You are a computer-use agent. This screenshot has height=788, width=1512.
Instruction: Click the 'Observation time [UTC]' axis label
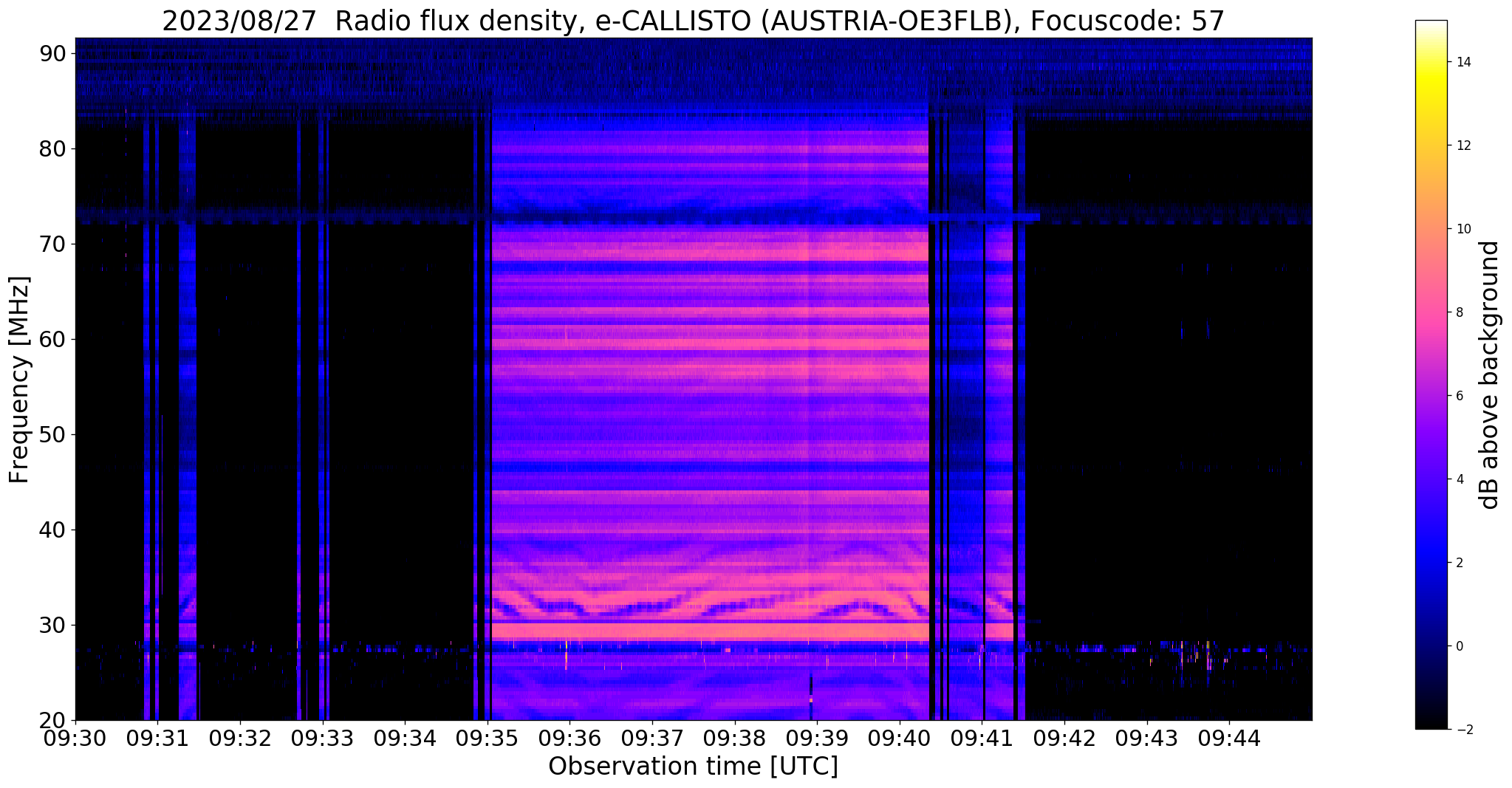(x=693, y=767)
